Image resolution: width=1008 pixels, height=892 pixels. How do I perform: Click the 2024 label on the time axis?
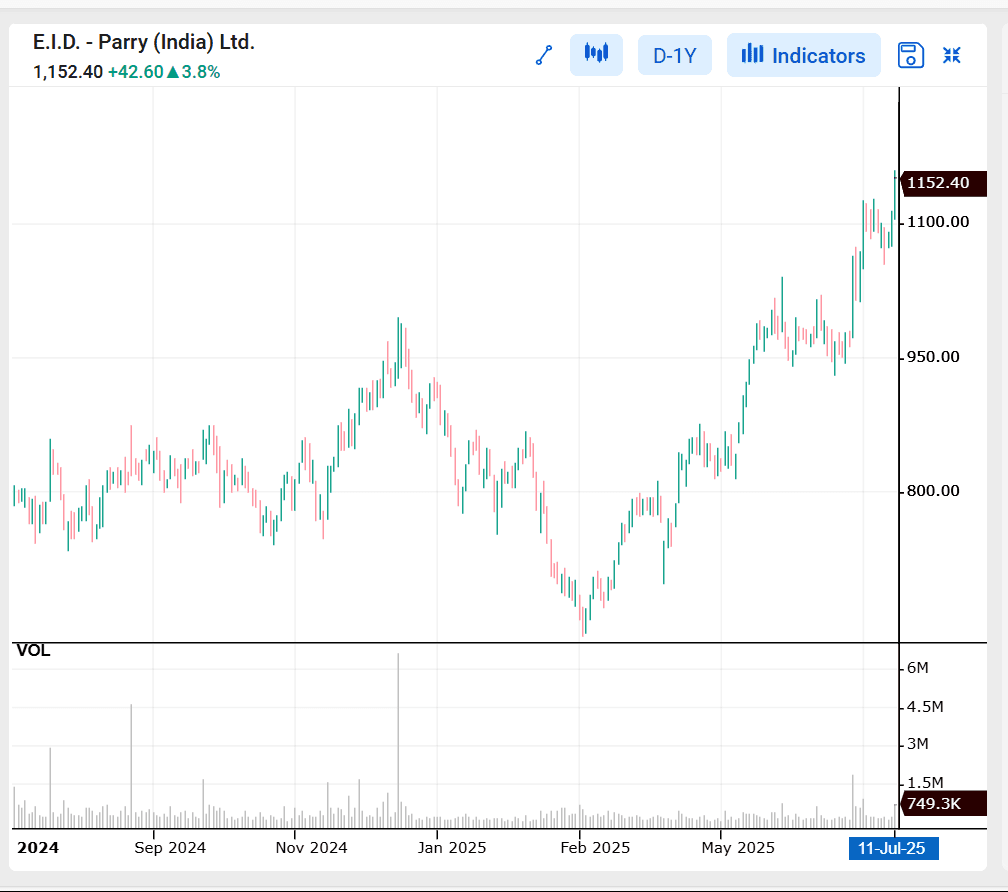[x=38, y=848]
